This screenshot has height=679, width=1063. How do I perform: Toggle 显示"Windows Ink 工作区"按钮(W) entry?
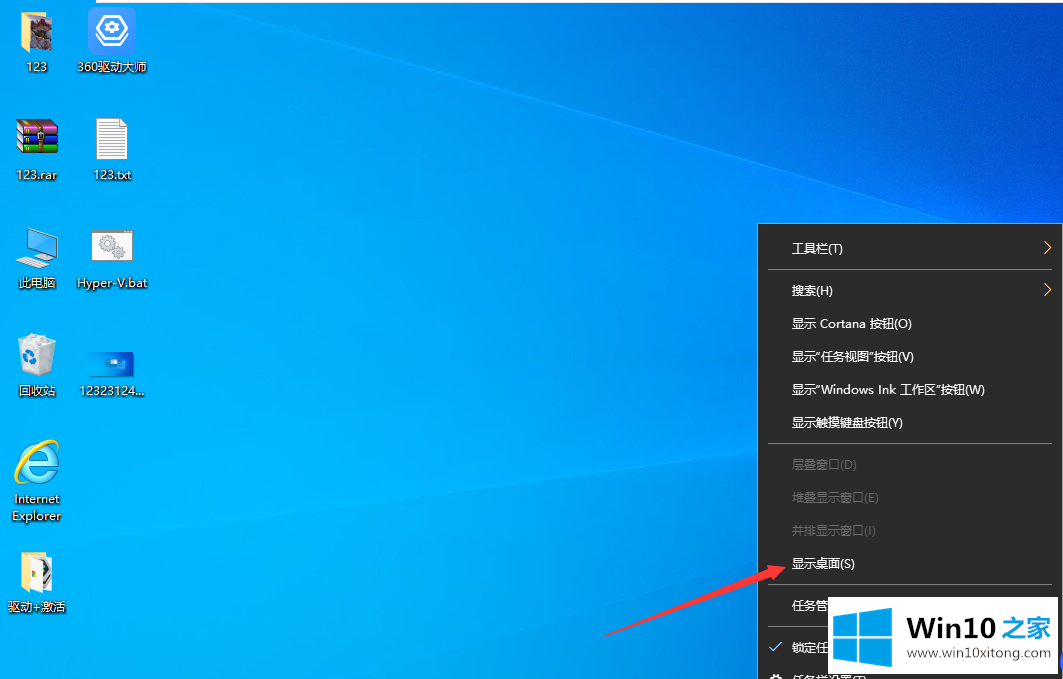pos(910,390)
